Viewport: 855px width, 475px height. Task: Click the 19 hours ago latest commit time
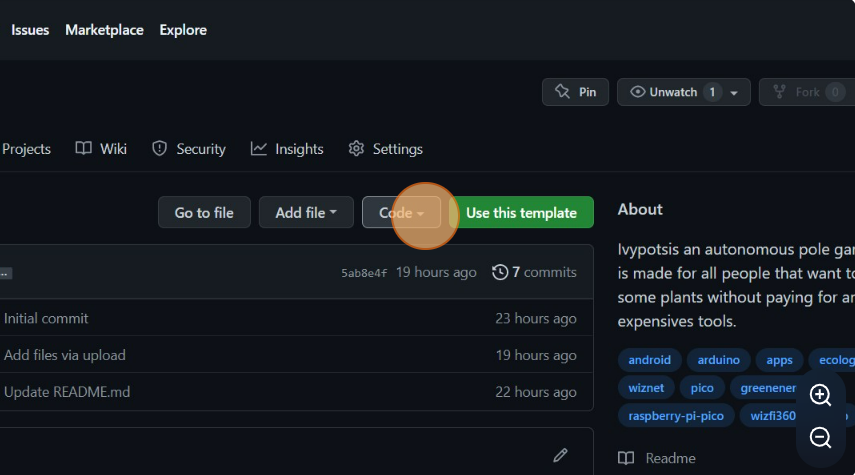[x=436, y=272]
